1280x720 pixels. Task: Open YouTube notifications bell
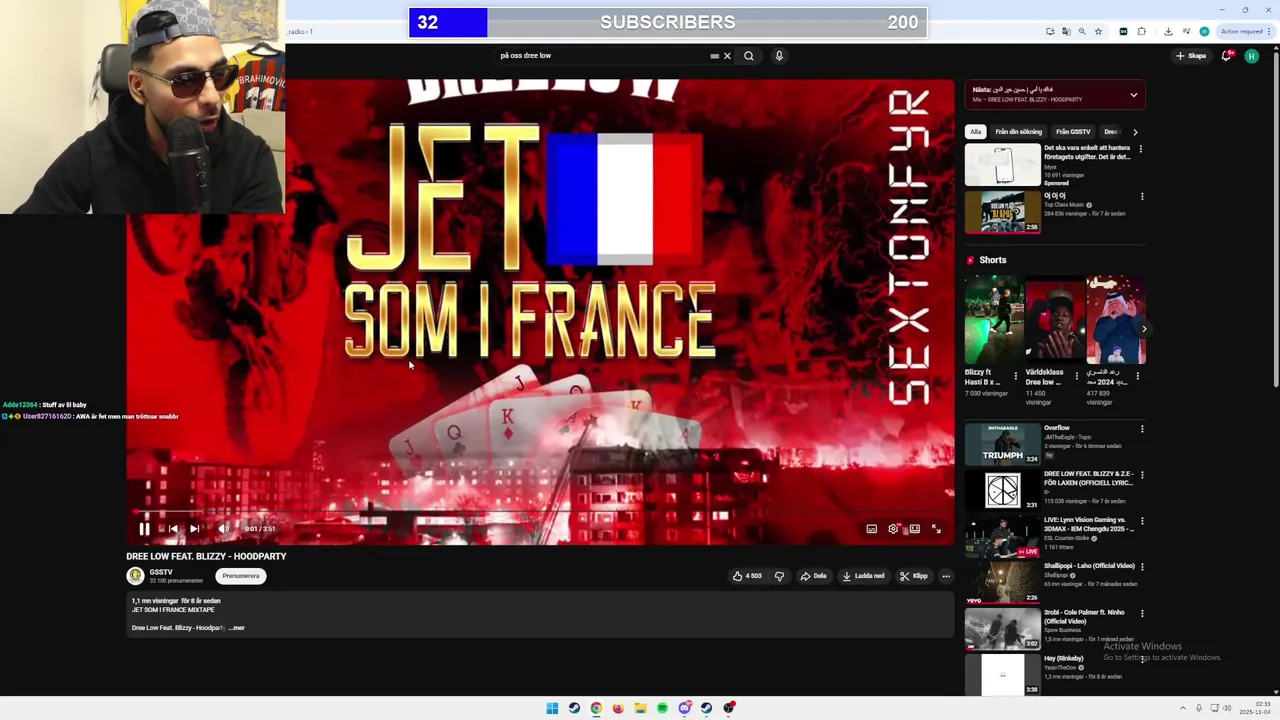pyautogui.click(x=1226, y=56)
